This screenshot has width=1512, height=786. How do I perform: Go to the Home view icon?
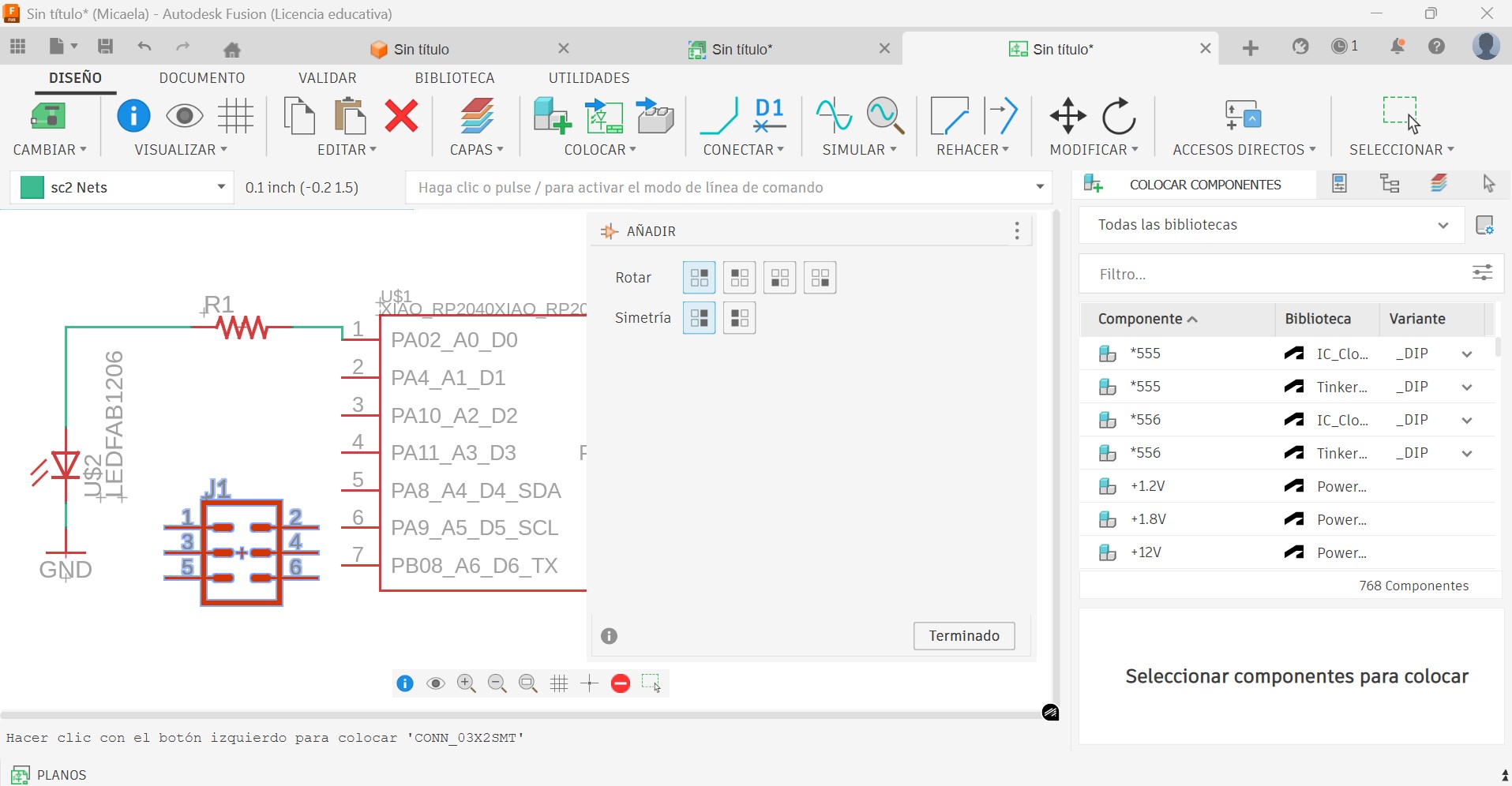(x=231, y=50)
